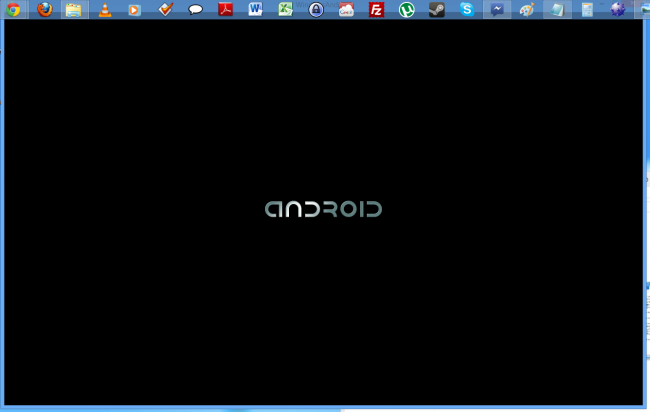Launch Firefox from the taskbar

coord(45,9)
